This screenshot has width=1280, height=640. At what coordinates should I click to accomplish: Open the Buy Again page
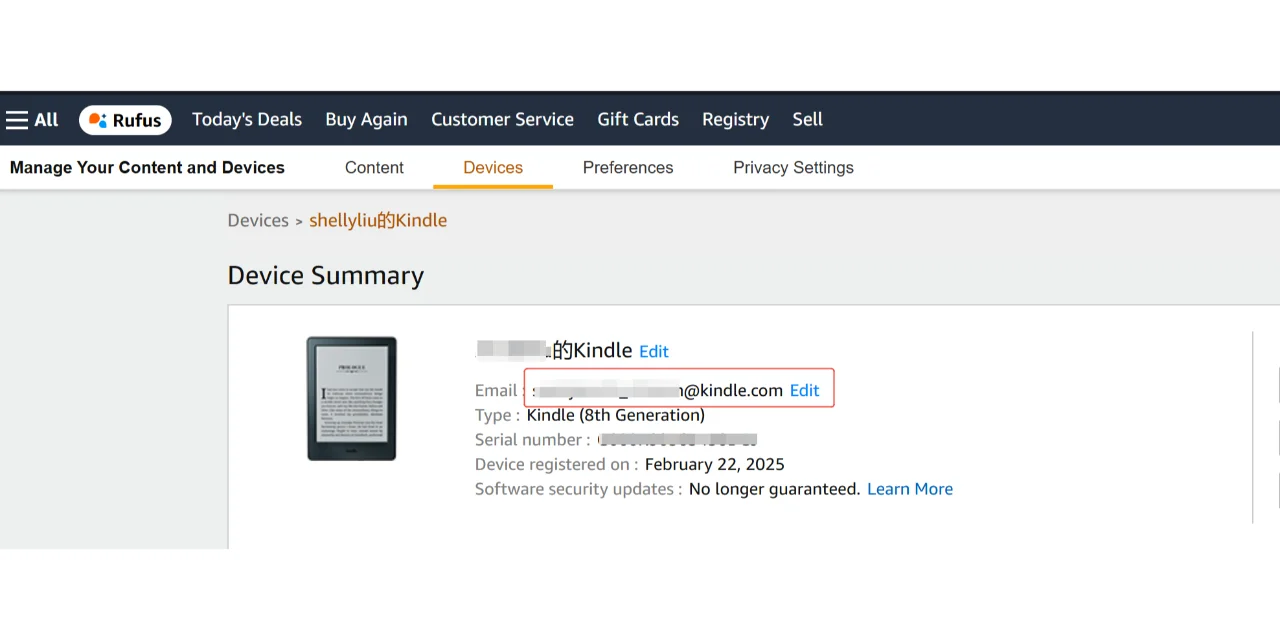[x=366, y=120]
